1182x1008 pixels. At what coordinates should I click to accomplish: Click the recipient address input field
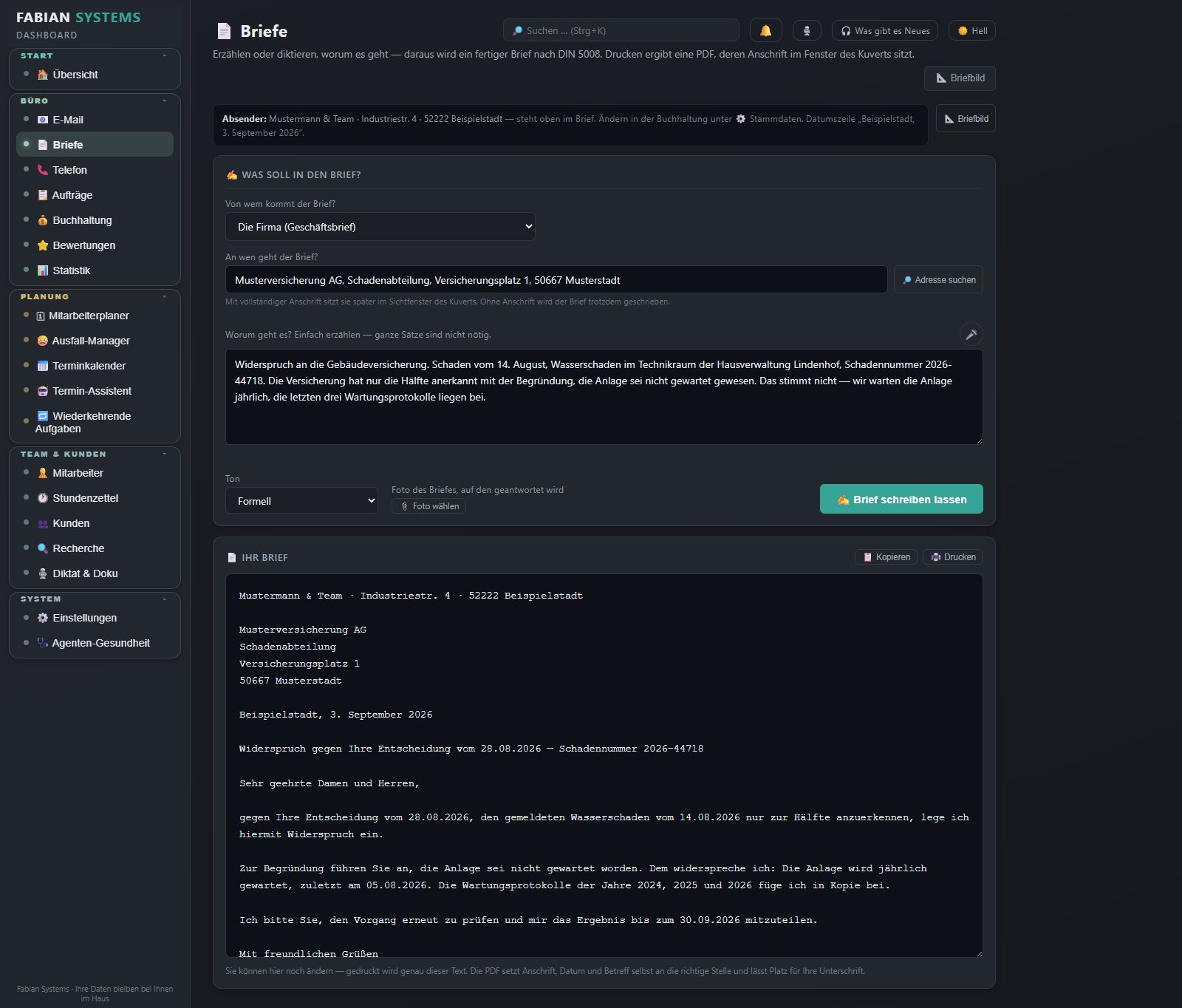coord(556,280)
